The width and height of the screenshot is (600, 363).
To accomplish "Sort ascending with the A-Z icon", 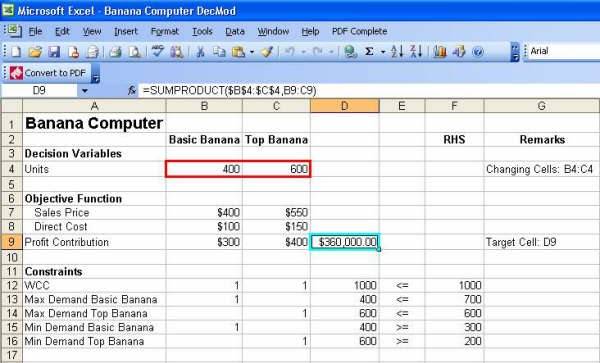I will (397, 51).
